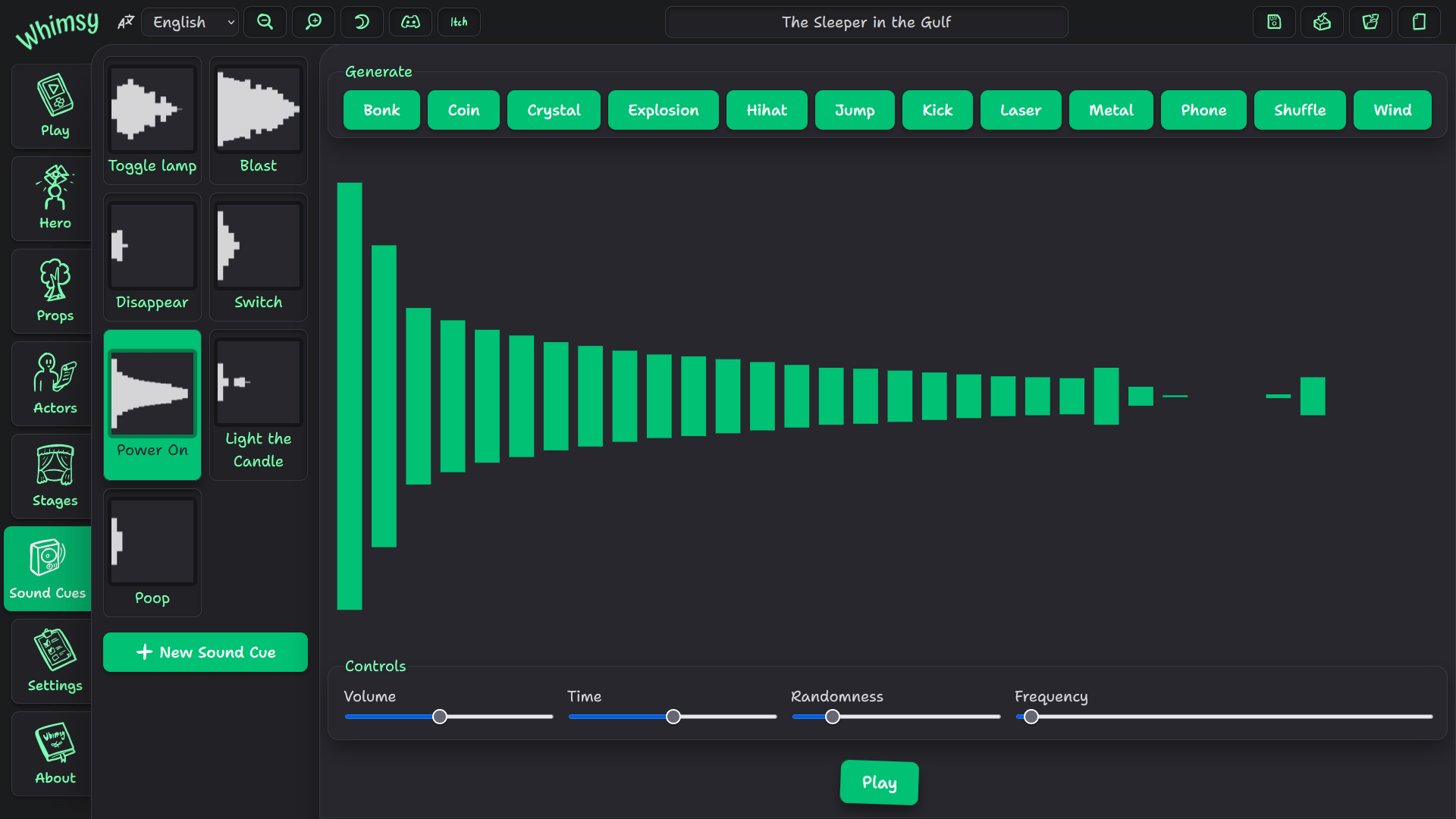Image resolution: width=1456 pixels, height=819 pixels.
Task: Open the About book icon
Action: point(55,753)
